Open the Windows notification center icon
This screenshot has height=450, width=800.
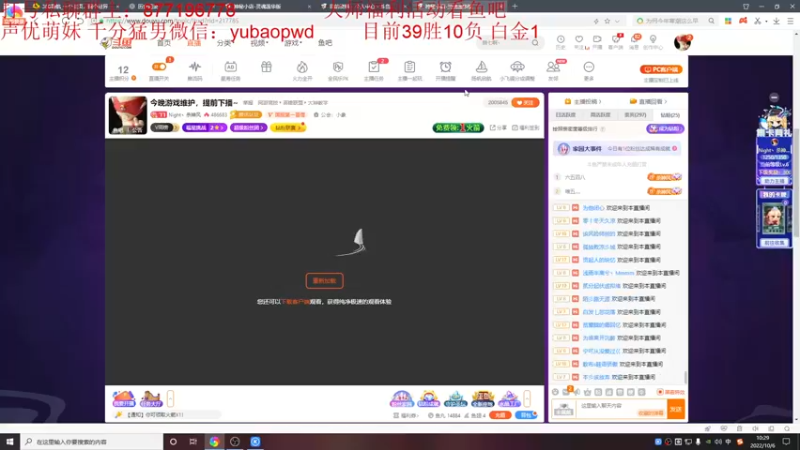coord(786,441)
